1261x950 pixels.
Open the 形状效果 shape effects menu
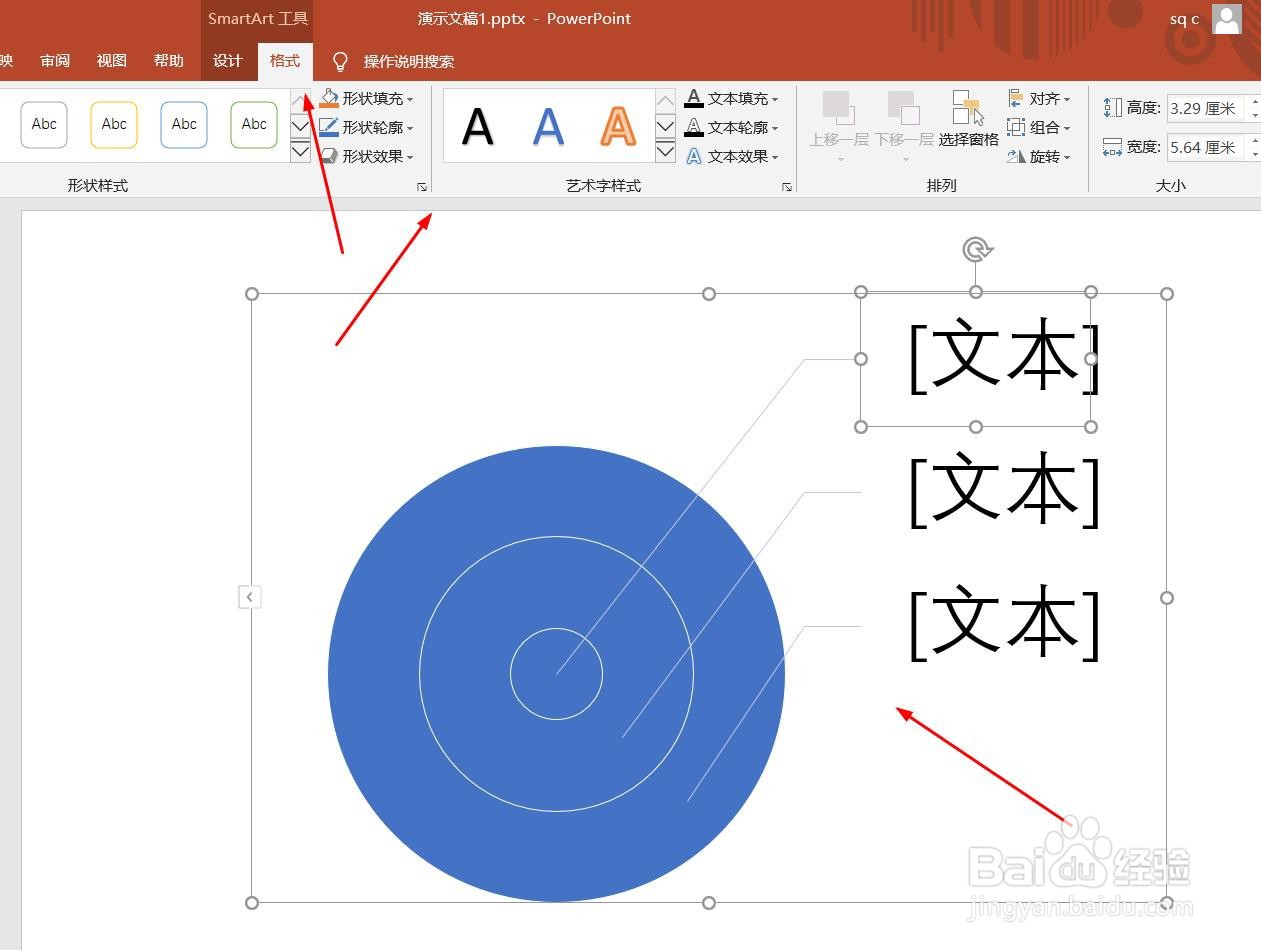coord(366,156)
